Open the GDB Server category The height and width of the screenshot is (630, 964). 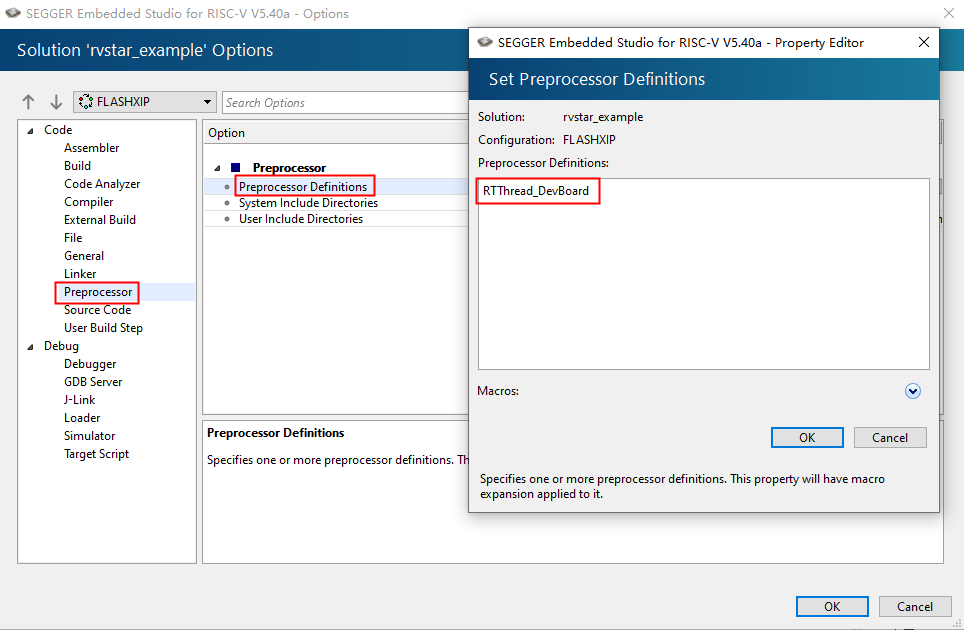93,382
